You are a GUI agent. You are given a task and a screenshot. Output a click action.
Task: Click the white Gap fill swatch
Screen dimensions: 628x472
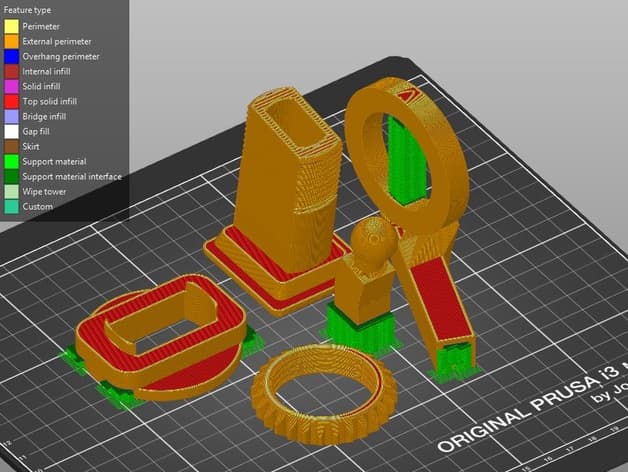[x=11, y=132]
